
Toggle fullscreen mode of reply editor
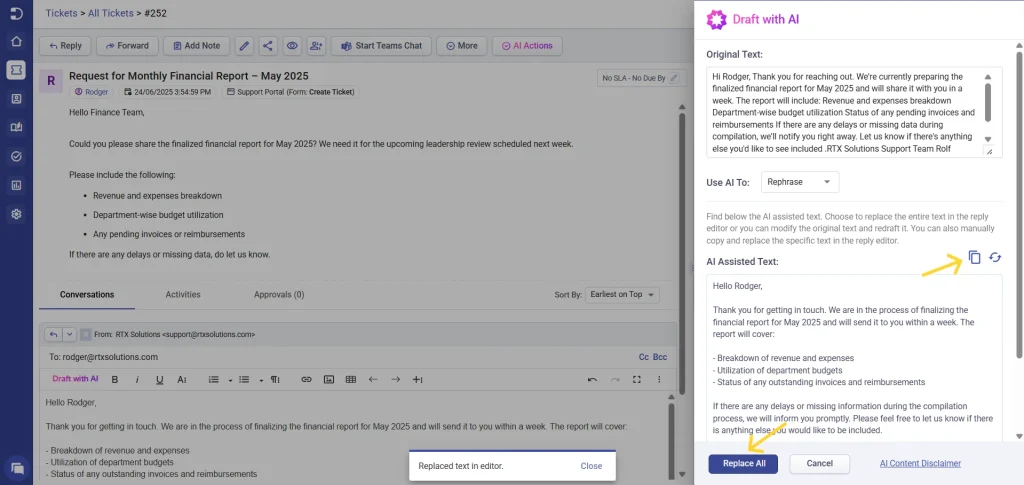pyautogui.click(x=637, y=379)
